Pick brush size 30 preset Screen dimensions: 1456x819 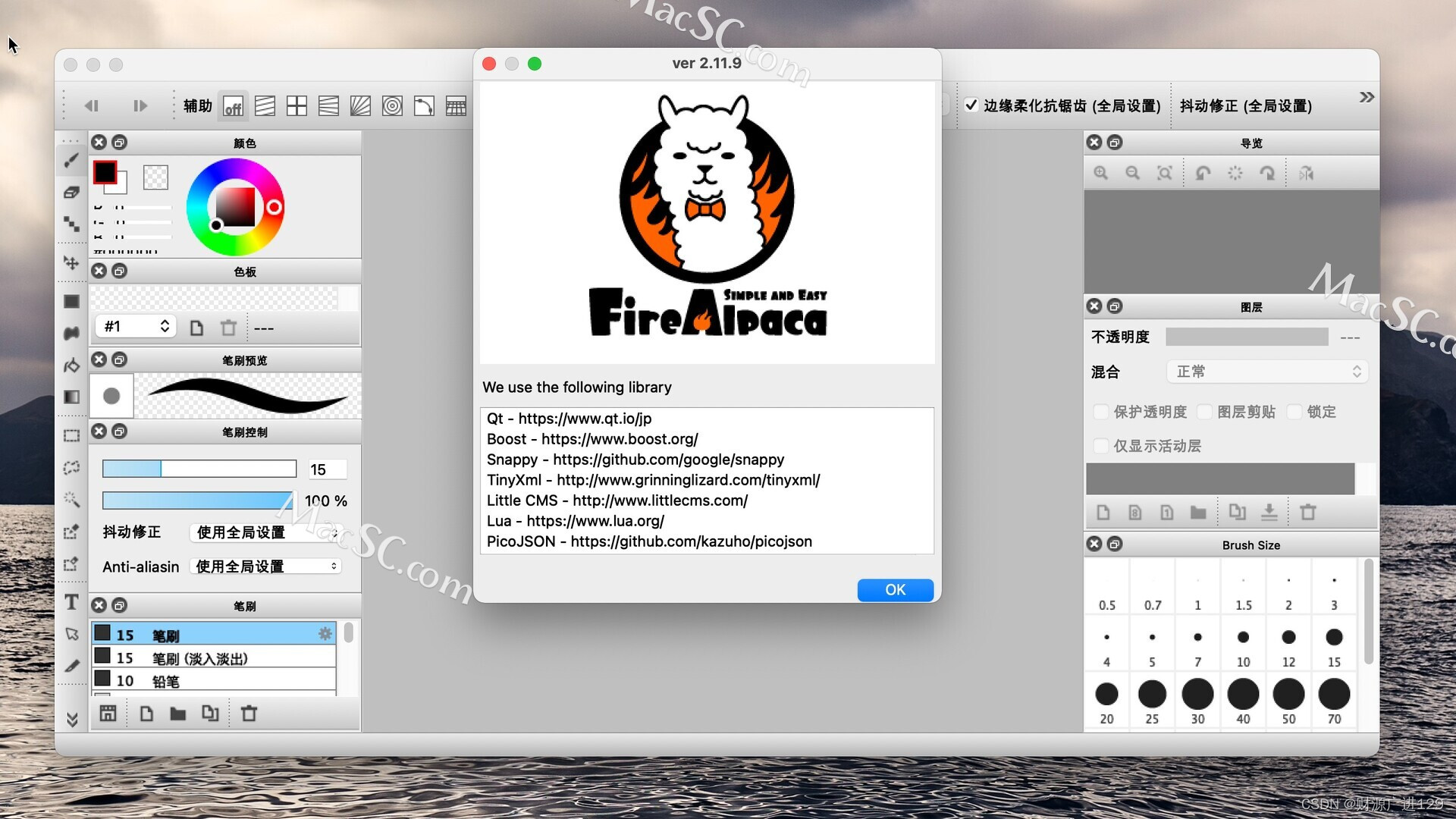click(x=1197, y=702)
